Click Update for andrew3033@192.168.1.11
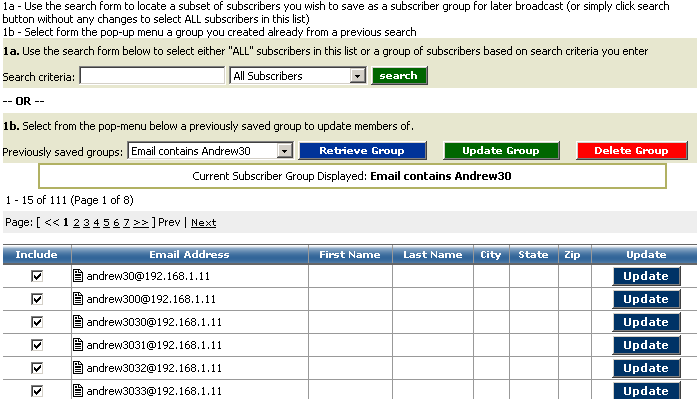The width and height of the screenshot is (697, 399). pyautogui.click(x=646, y=391)
